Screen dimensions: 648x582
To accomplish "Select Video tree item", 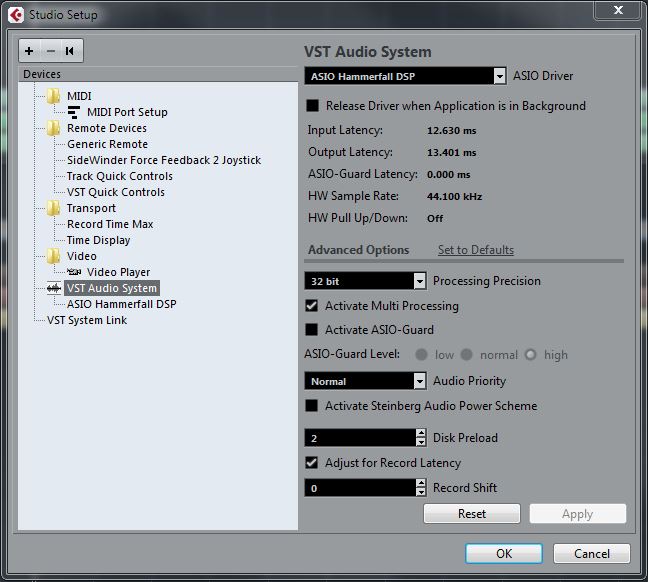I will [x=81, y=256].
